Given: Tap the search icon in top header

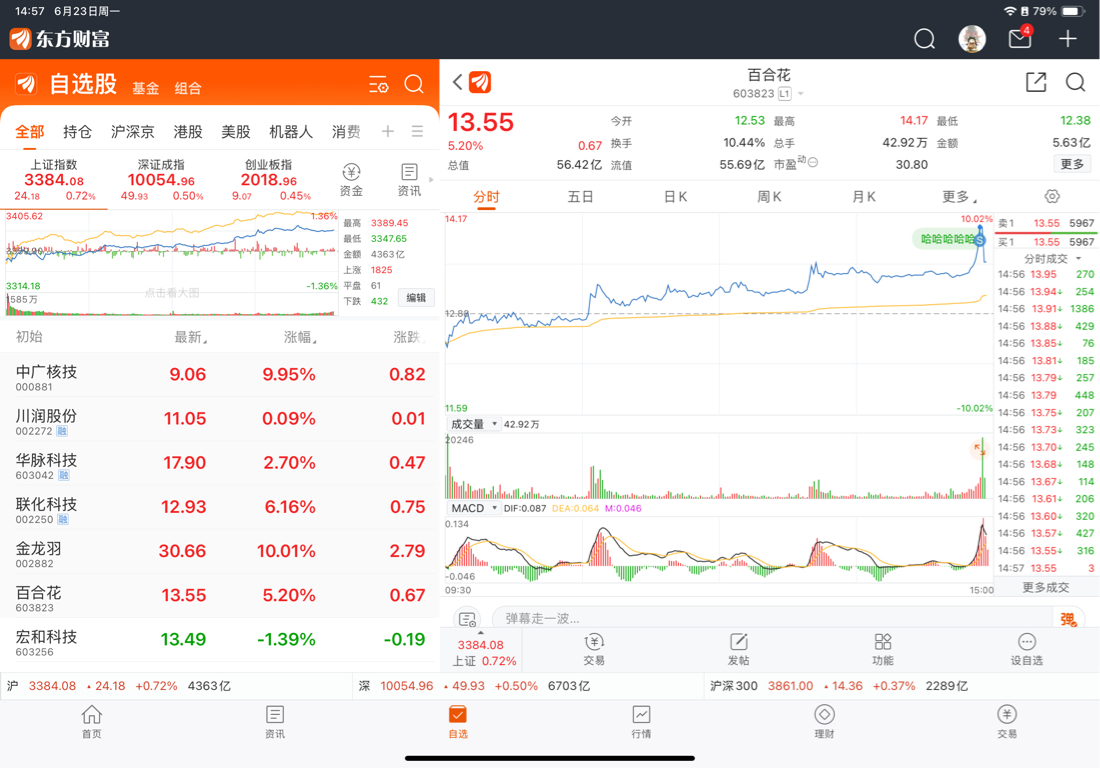Looking at the screenshot, I should point(924,39).
